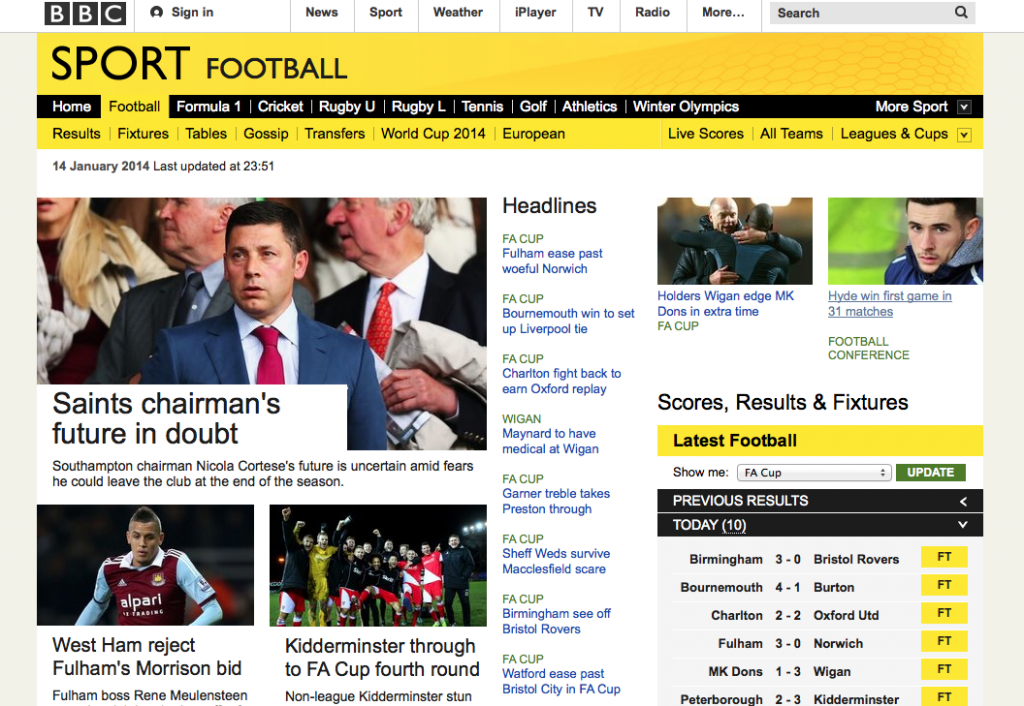1024x706 pixels.
Task: Select Weather from the top navigation
Action: 457,12
